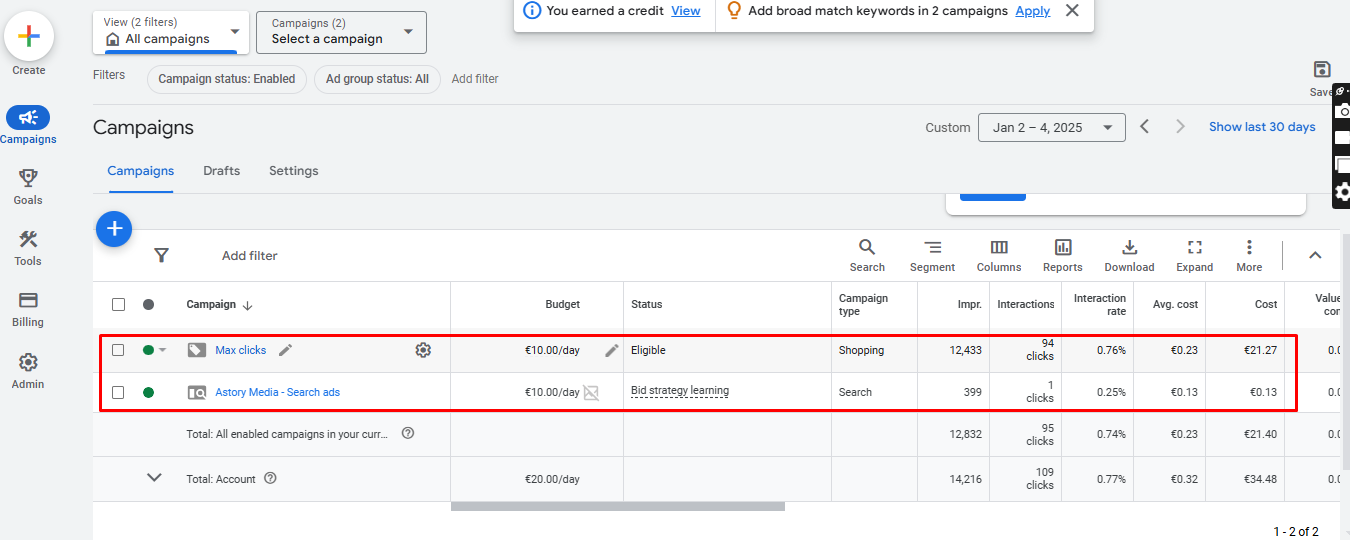The width and height of the screenshot is (1350, 540).
Task: Toggle the select-all checkbox in header
Action: (118, 304)
